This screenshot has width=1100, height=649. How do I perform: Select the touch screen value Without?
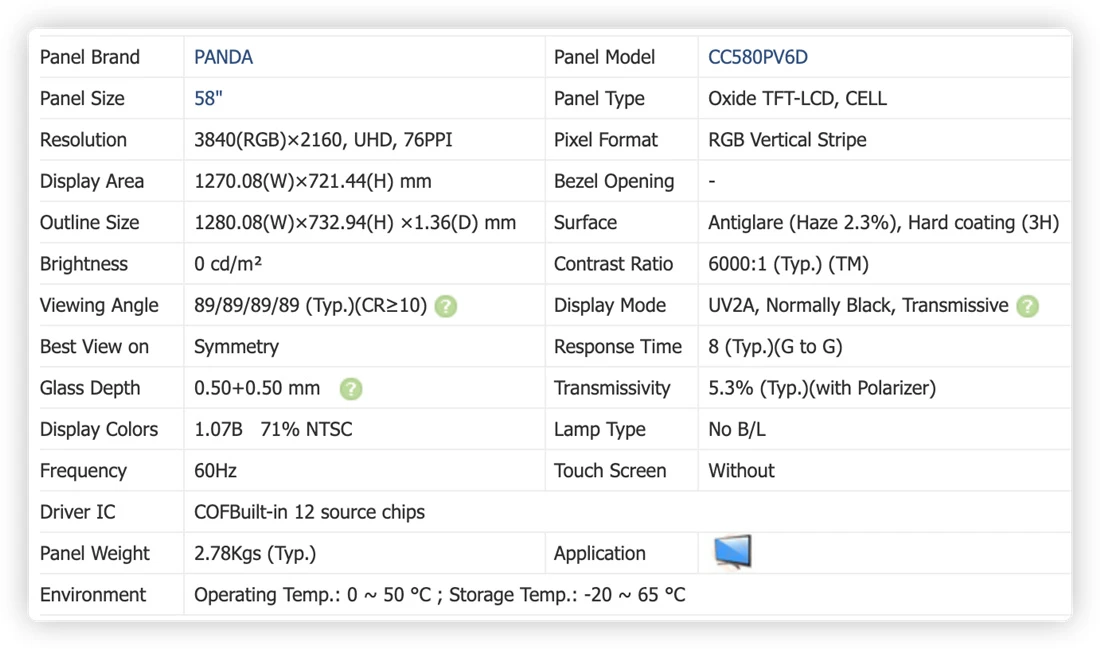pos(742,471)
